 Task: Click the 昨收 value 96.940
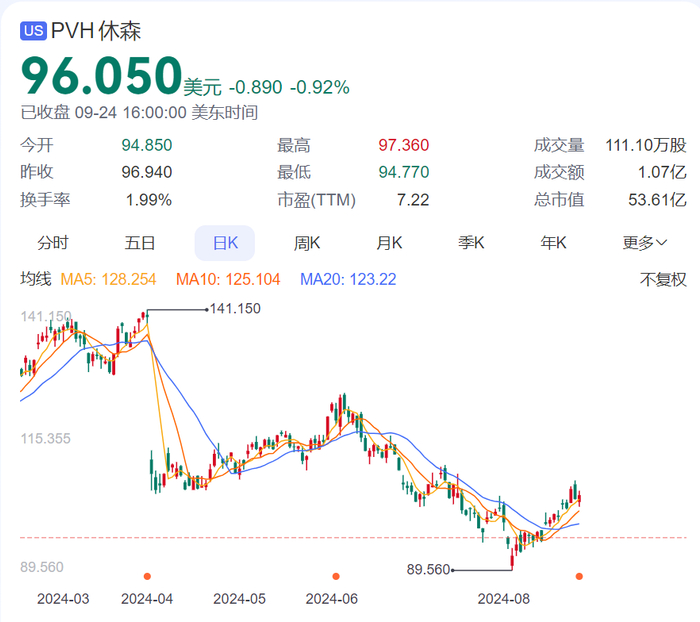[147, 172]
